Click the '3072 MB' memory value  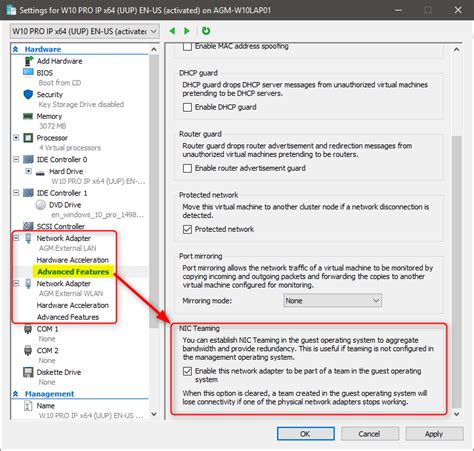tap(53, 126)
